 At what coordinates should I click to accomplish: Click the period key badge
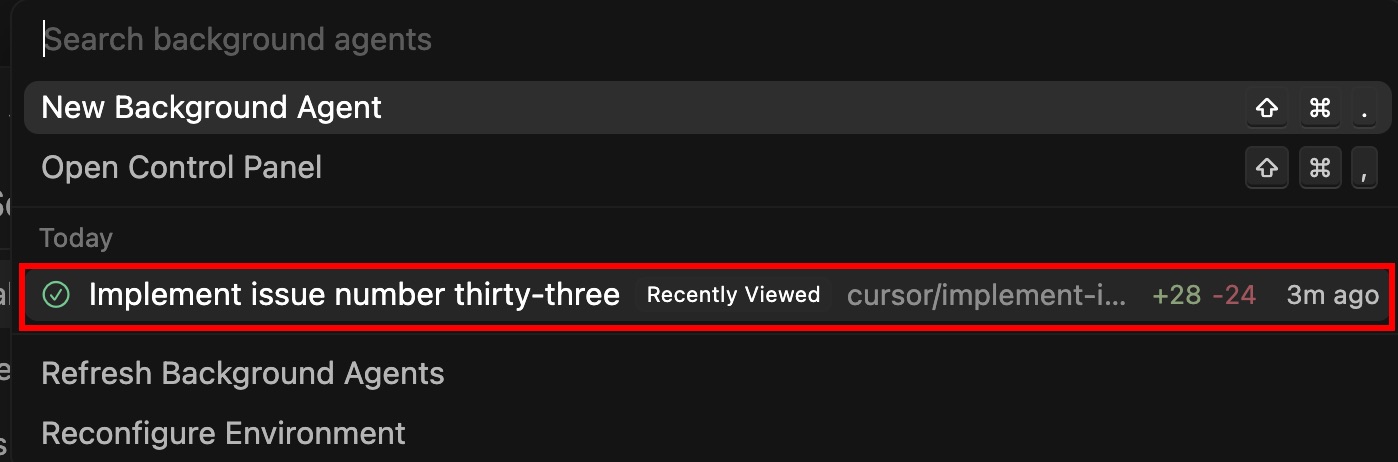point(1364,108)
